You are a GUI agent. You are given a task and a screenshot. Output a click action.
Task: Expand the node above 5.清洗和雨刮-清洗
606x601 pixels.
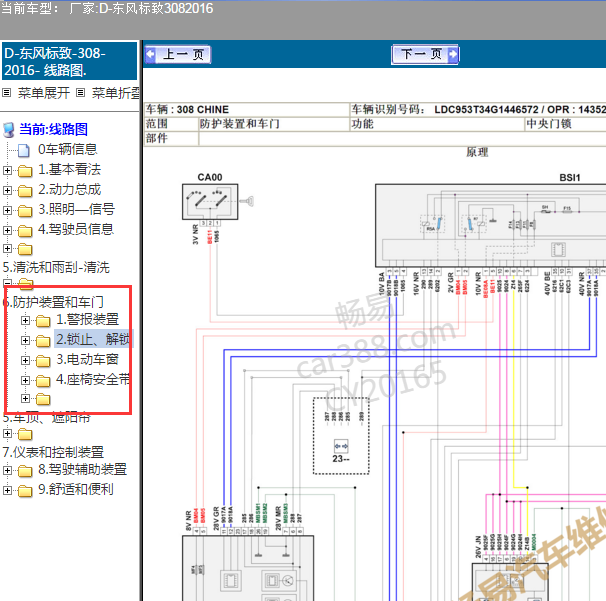click(x=7, y=248)
